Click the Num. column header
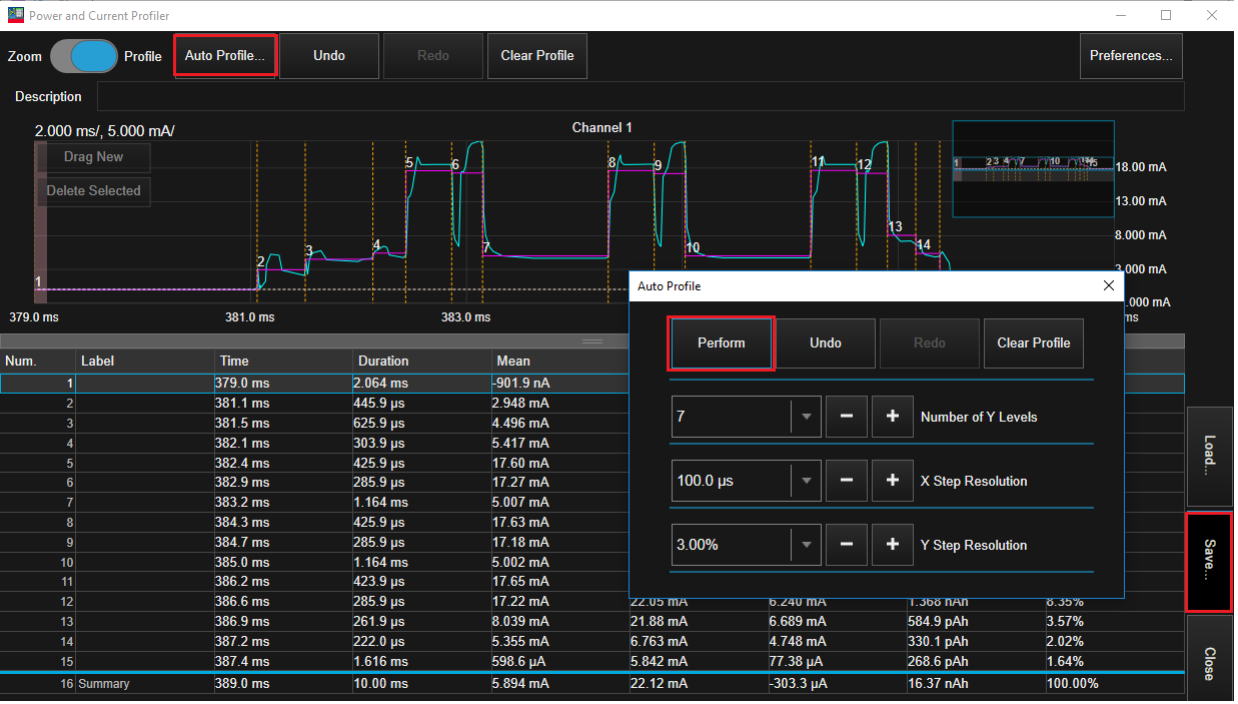Viewport: 1238px width, 704px height. (38, 361)
